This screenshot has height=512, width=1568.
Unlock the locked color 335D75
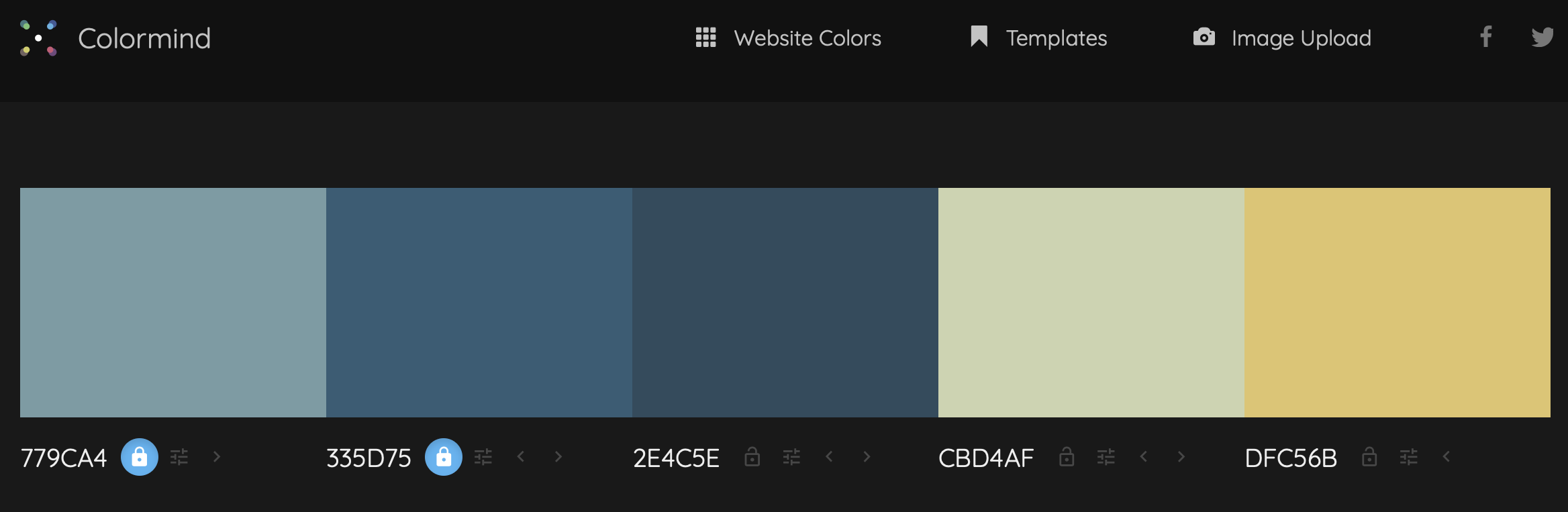point(444,457)
